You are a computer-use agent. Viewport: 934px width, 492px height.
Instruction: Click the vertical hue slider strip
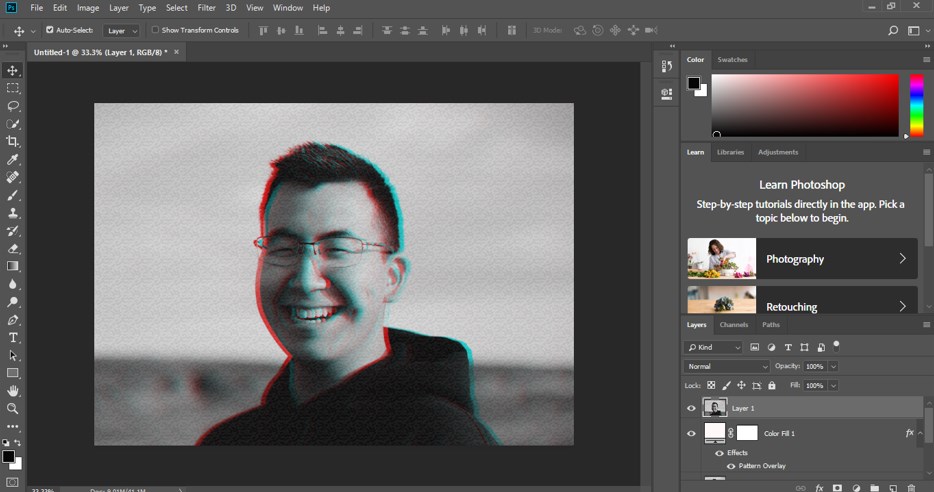(x=916, y=105)
